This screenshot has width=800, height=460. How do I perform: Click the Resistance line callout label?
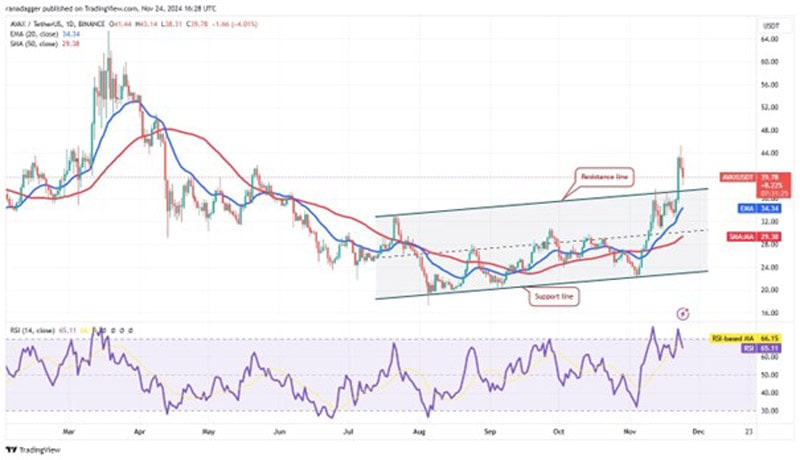(604, 177)
